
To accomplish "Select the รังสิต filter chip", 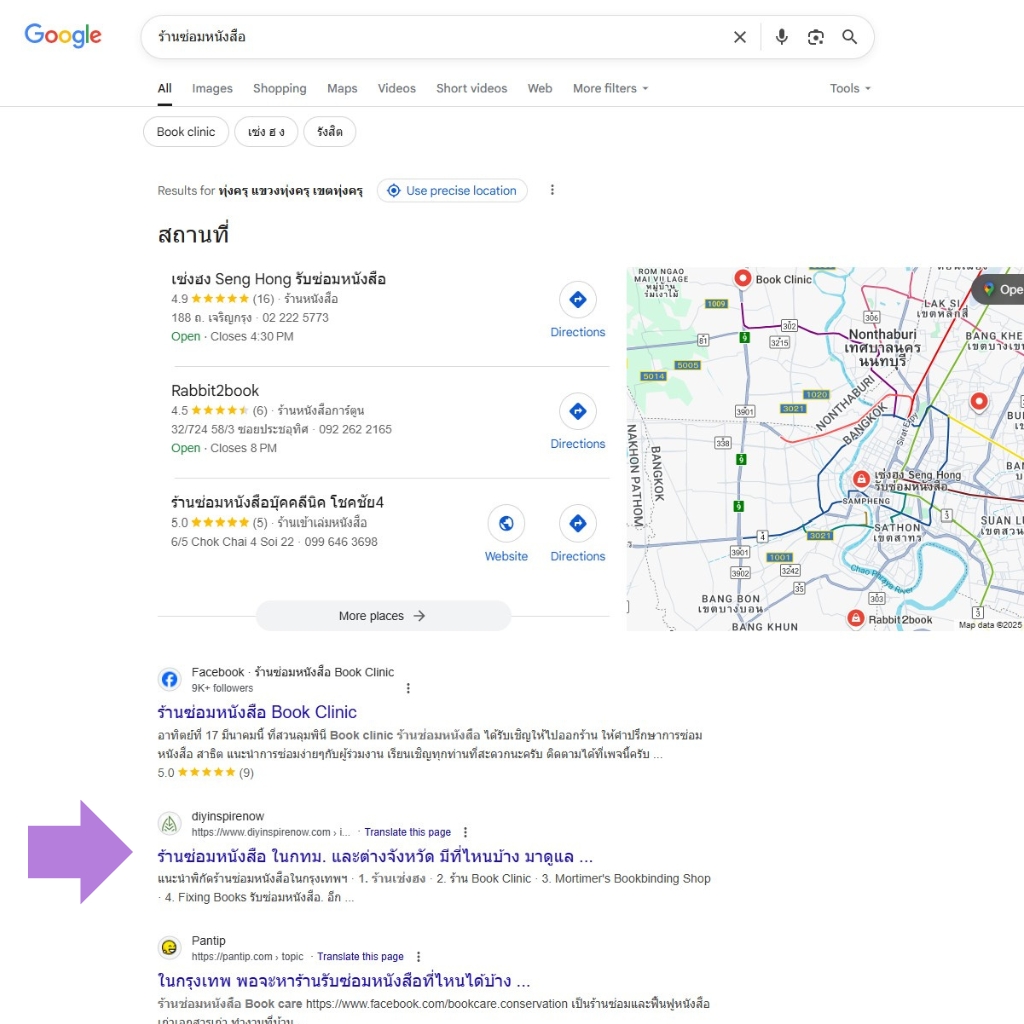I will click(x=330, y=132).
